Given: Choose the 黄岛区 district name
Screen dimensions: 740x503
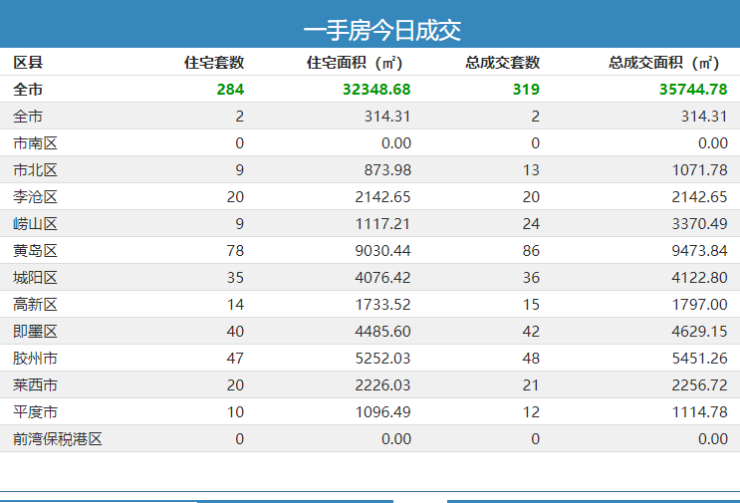Looking at the screenshot, I should [35, 251].
